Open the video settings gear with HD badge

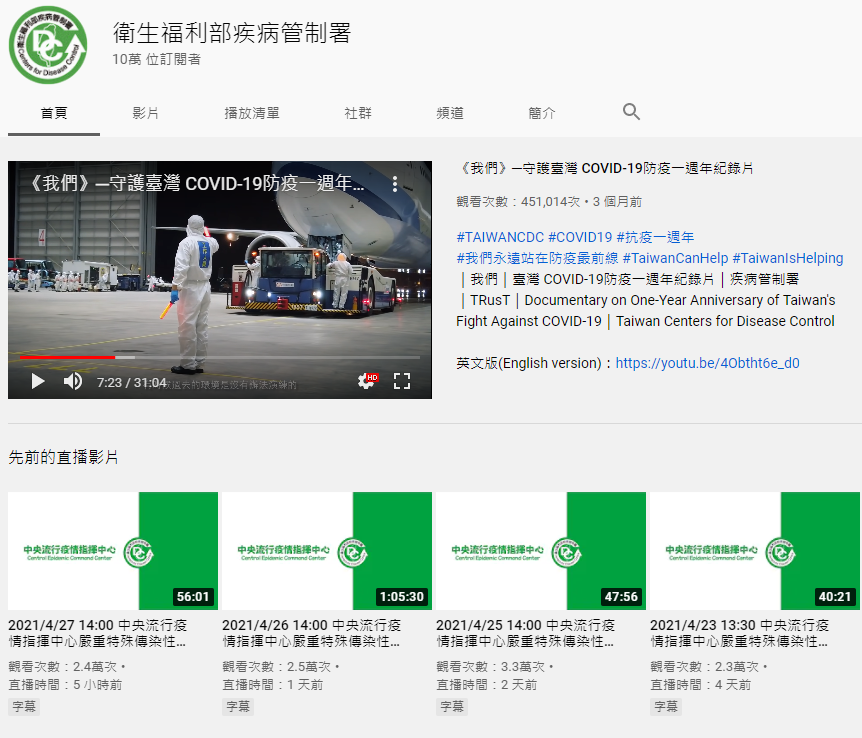tap(367, 381)
